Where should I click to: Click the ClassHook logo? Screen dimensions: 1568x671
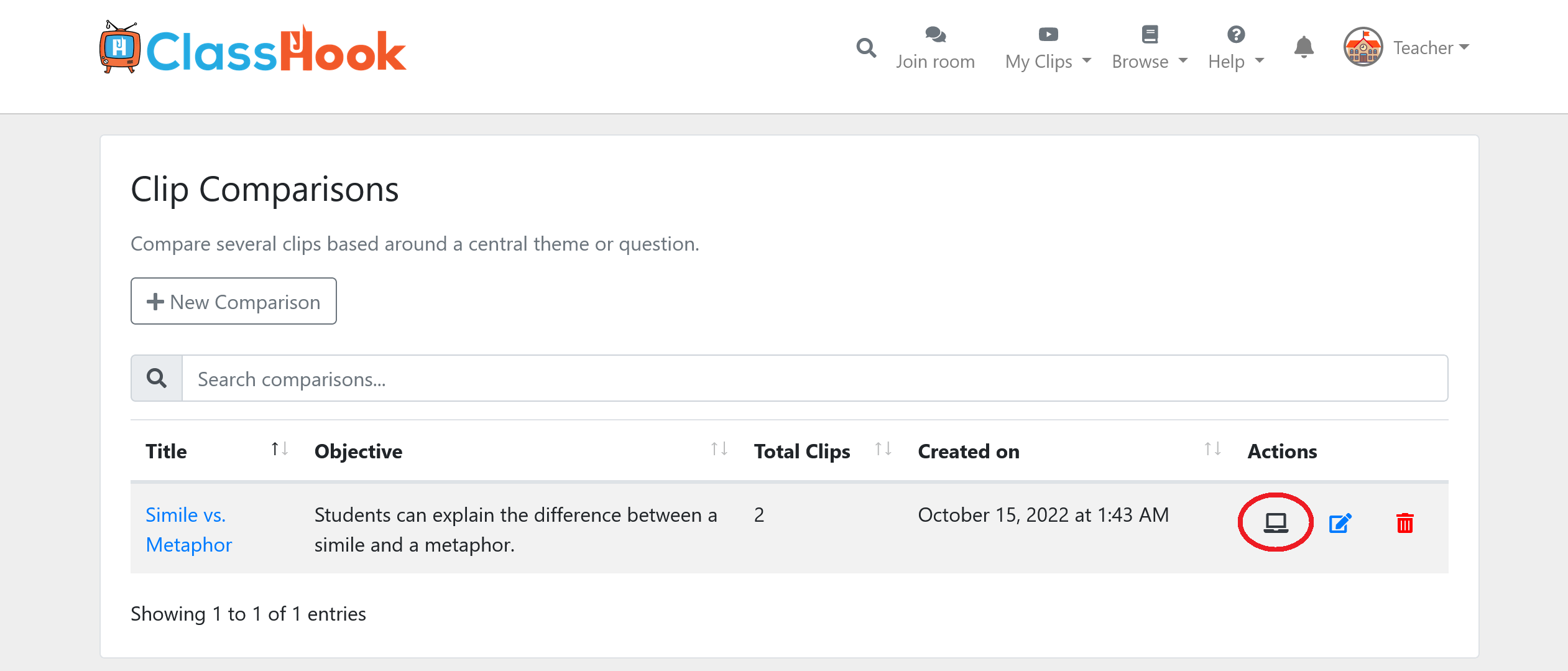[x=252, y=49]
